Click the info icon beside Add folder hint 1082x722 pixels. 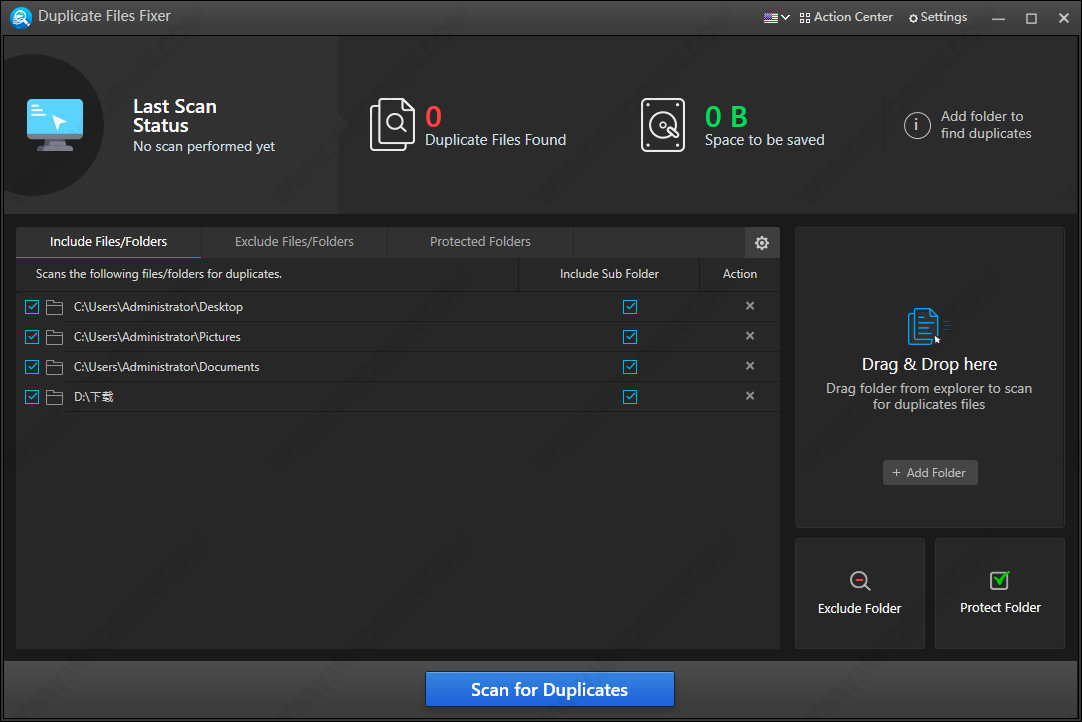[x=917, y=125]
